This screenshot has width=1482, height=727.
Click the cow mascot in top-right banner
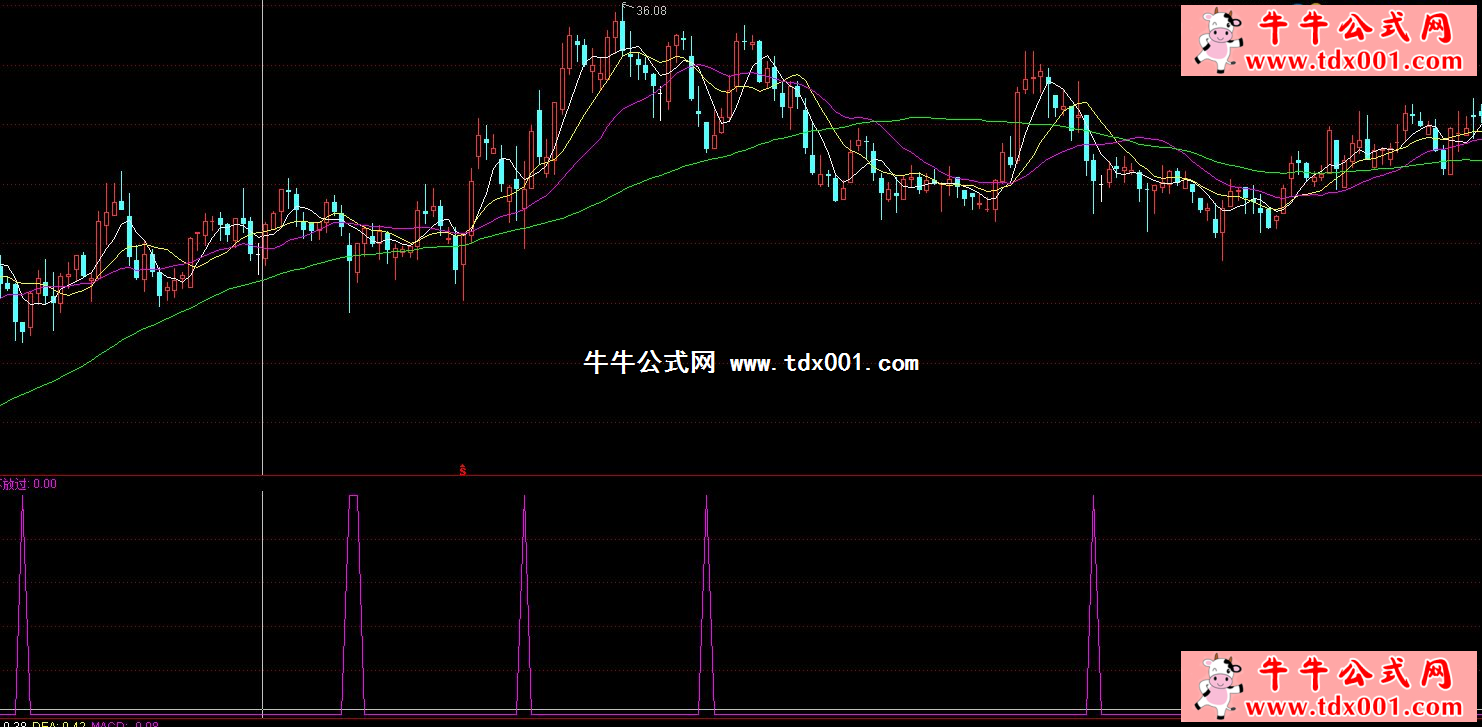tap(1214, 40)
